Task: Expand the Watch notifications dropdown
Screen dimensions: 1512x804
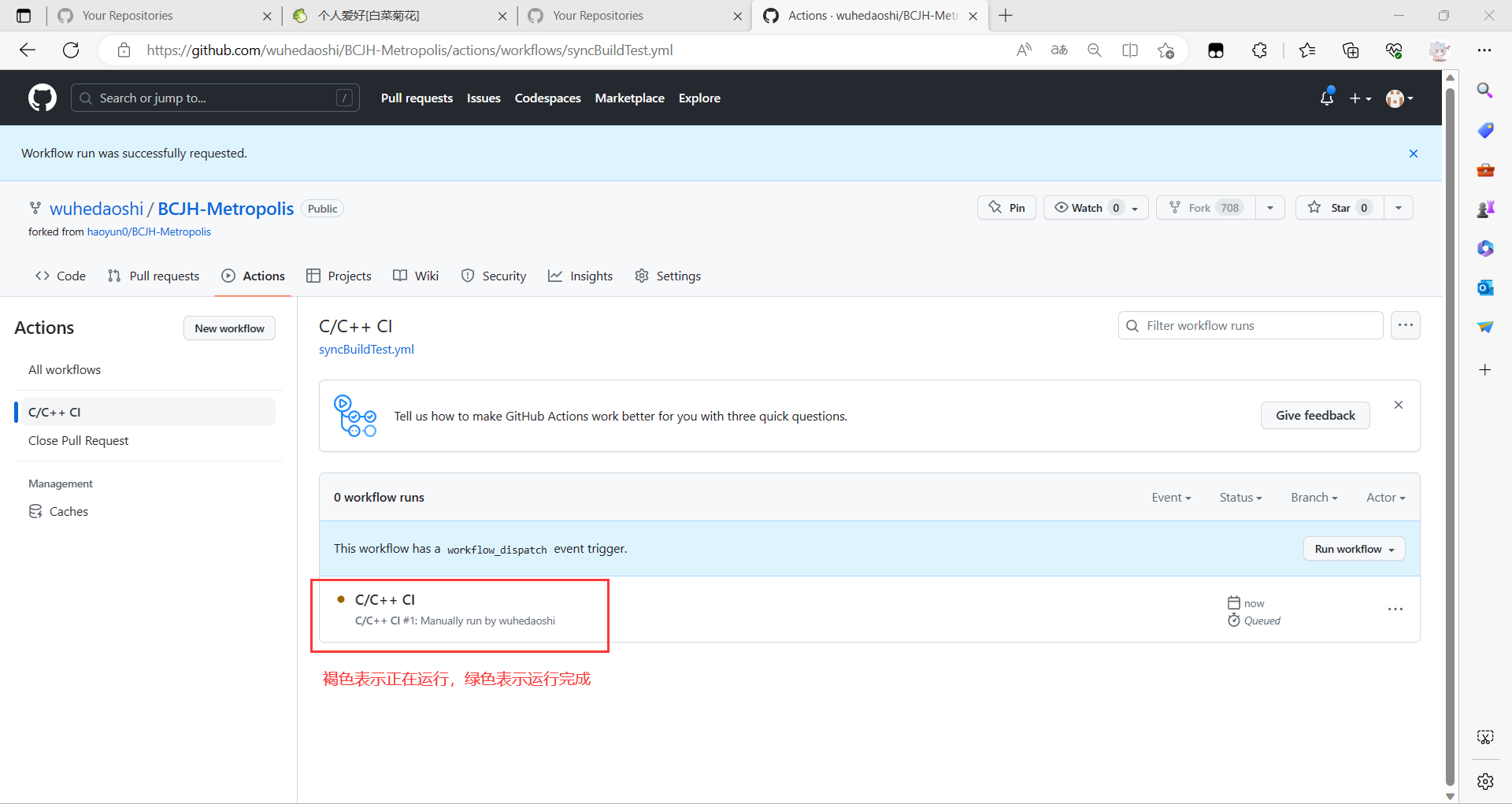Action: (1095, 208)
